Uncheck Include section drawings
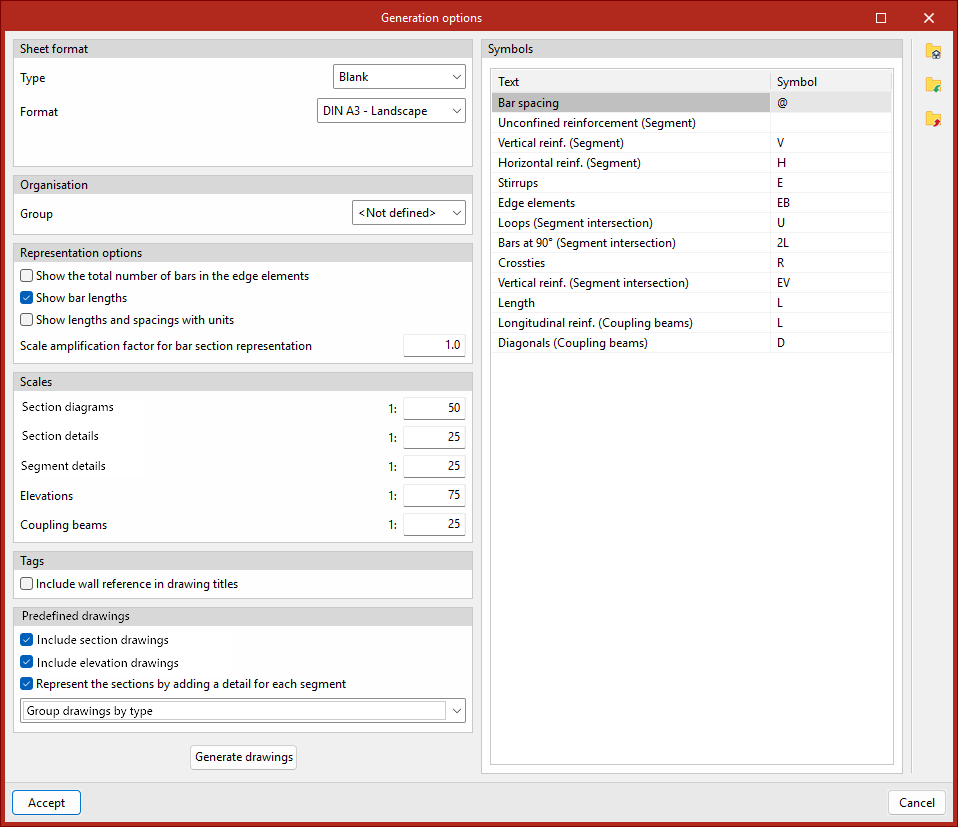 point(26,640)
